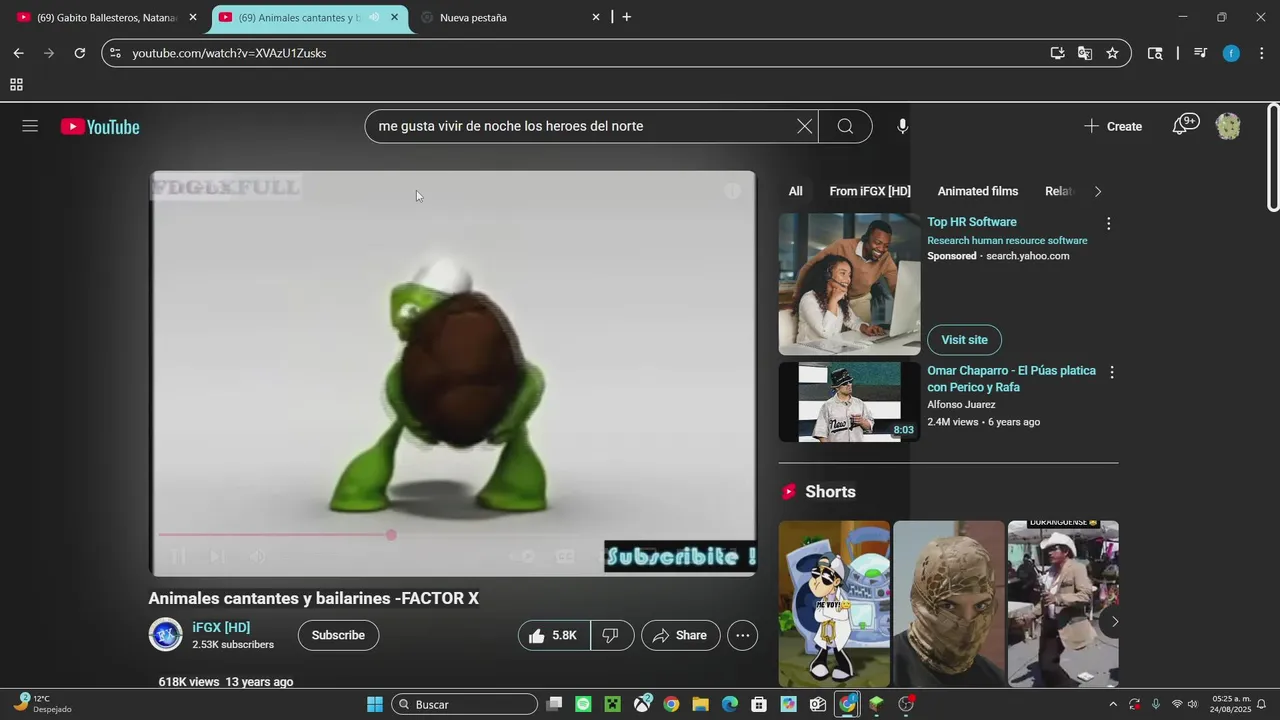Select the Animated films chip
Viewport: 1280px width, 720px height.
pyautogui.click(x=978, y=191)
